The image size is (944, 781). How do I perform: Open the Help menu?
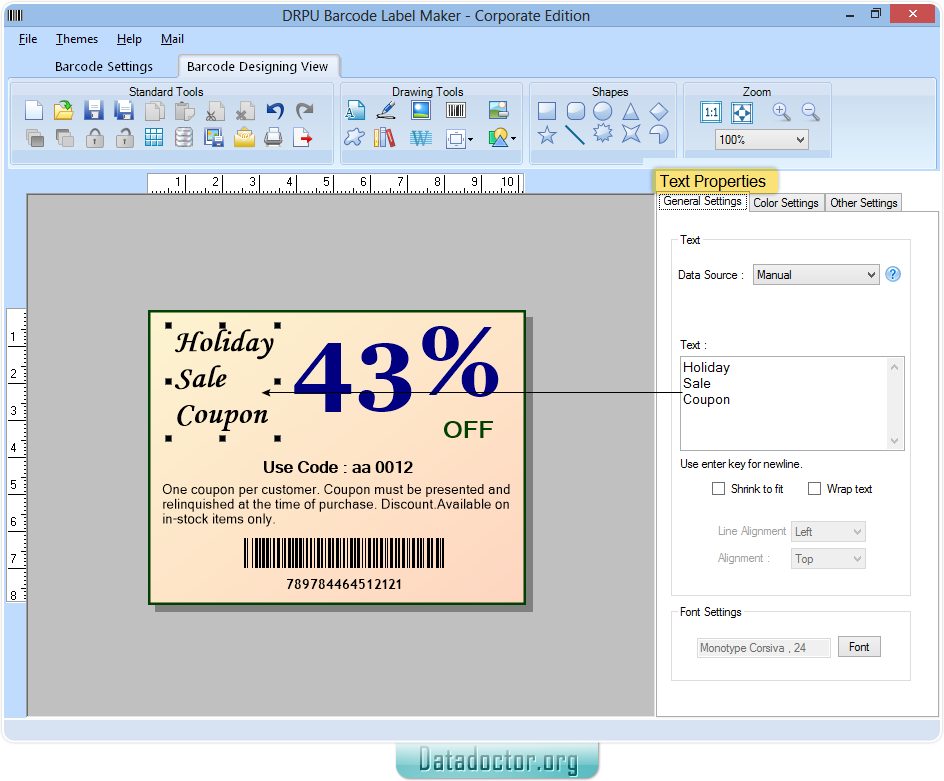point(129,39)
